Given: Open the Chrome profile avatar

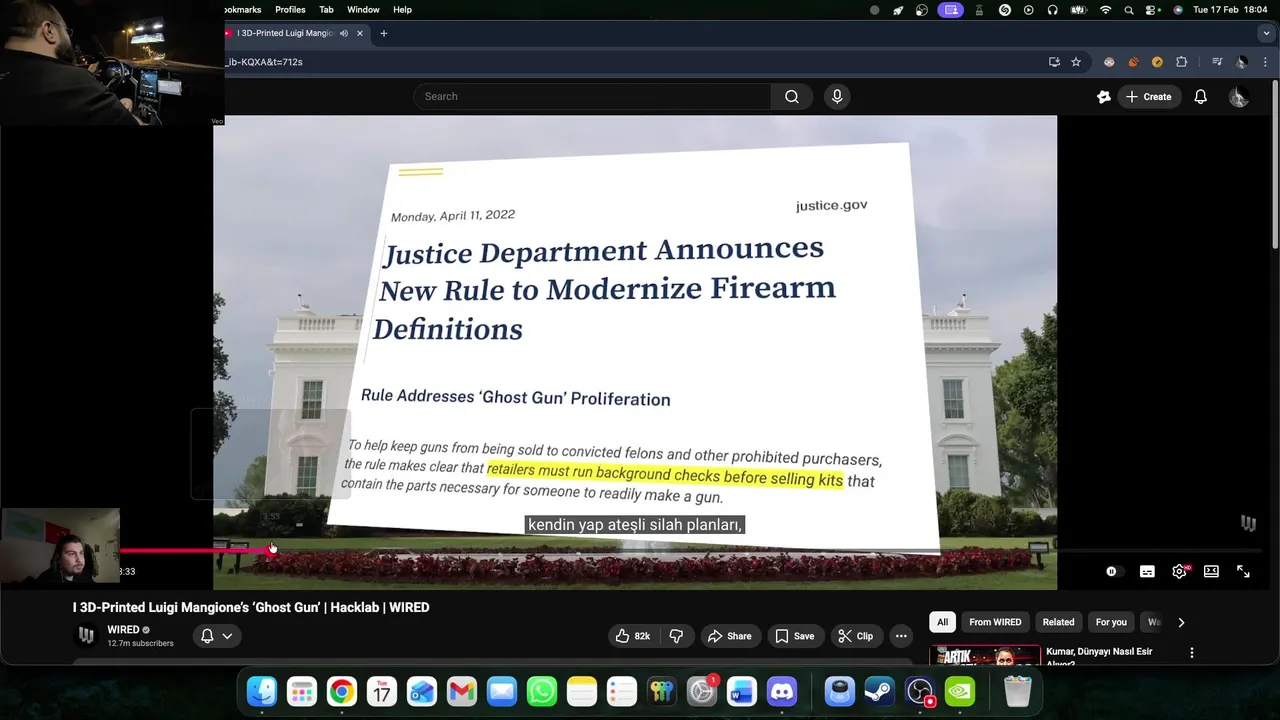Looking at the screenshot, I should (1241, 62).
